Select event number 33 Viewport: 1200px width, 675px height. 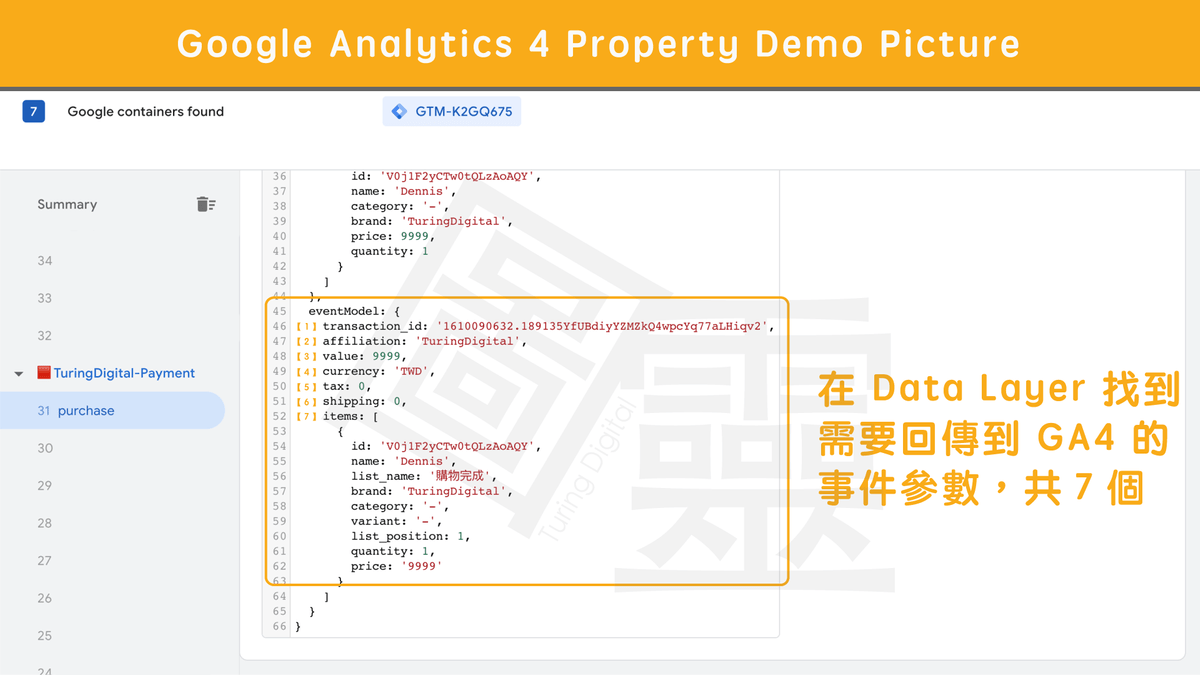45,298
